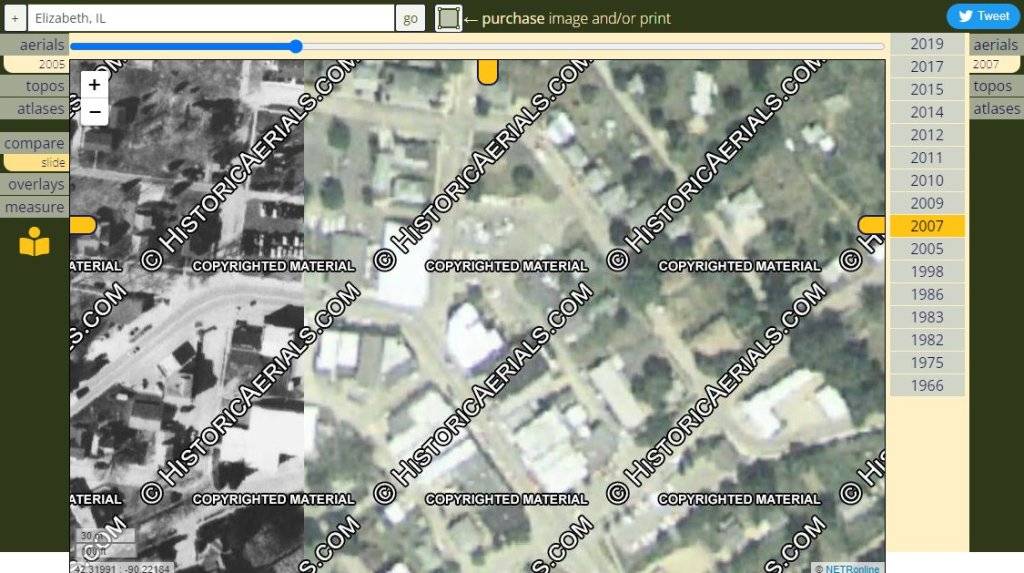Expand the left atlases list
This screenshot has width=1024, height=573.
[35, 108]
